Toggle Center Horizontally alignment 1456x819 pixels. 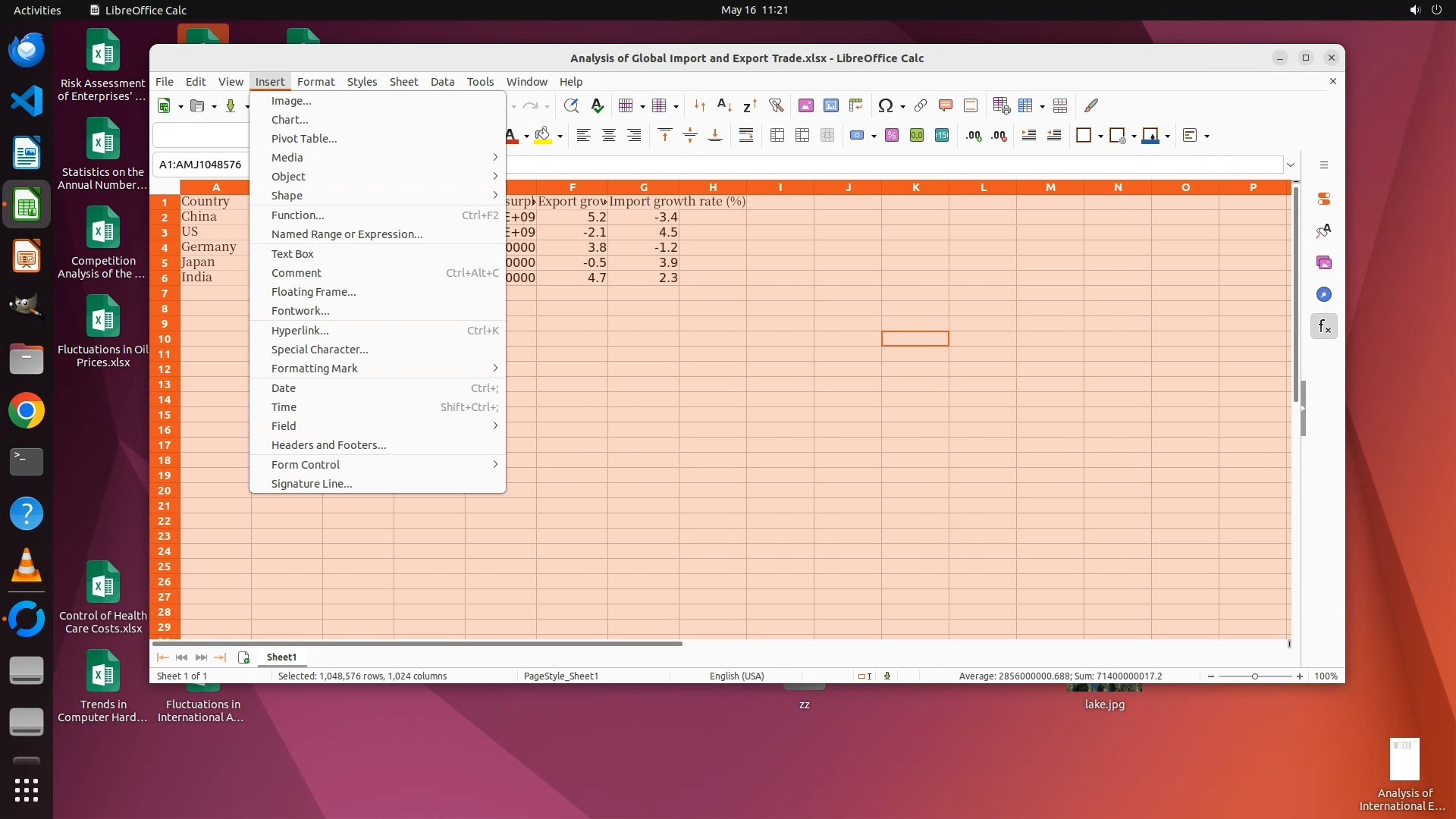click(608, 136)
